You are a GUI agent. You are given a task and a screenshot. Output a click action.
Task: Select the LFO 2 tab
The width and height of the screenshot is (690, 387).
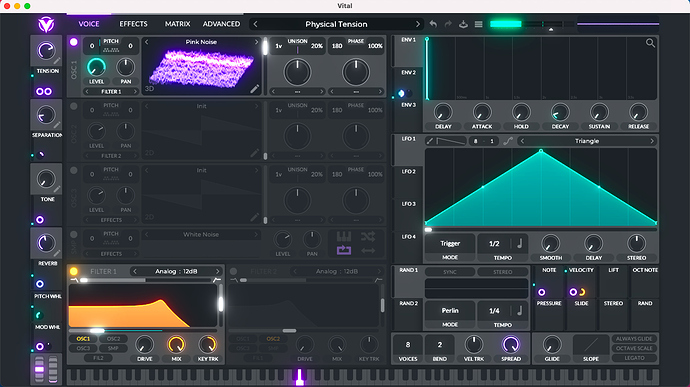pyautogui.click(x=408, y=172)
